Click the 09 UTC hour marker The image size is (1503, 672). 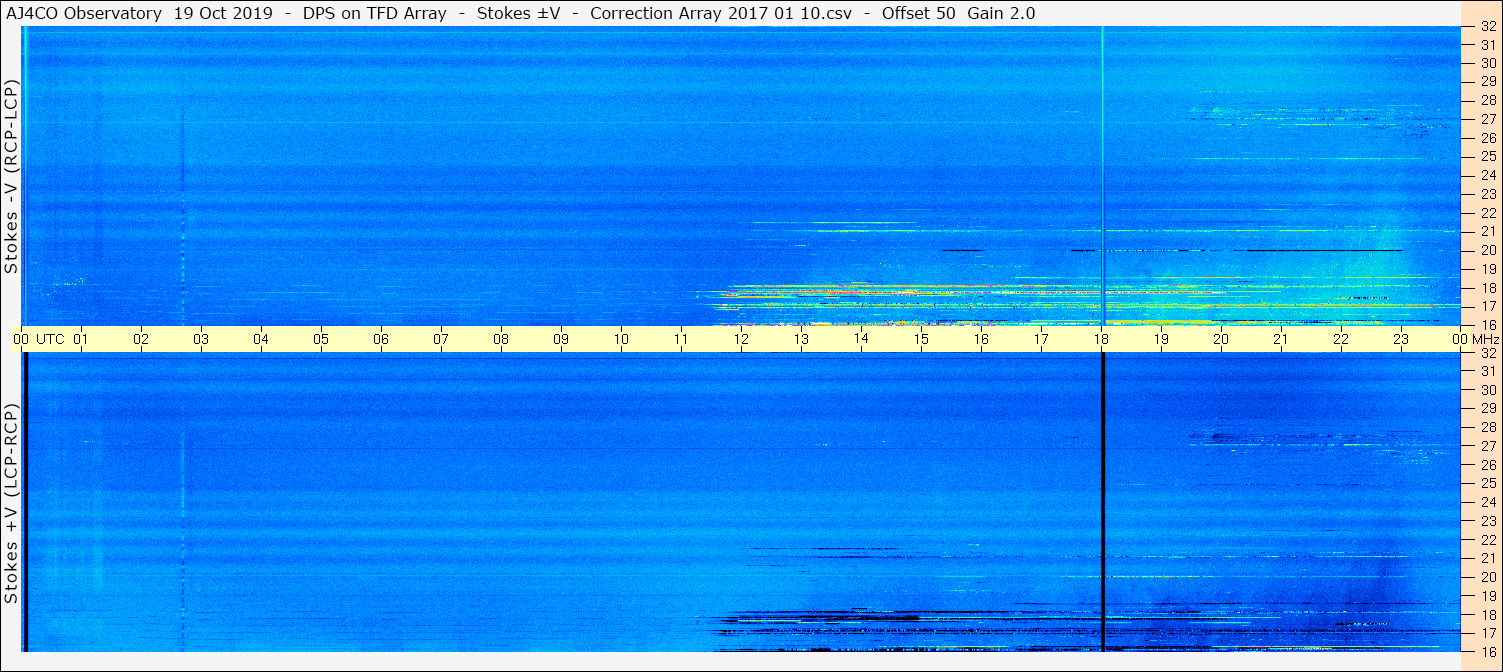coord(561,339)
